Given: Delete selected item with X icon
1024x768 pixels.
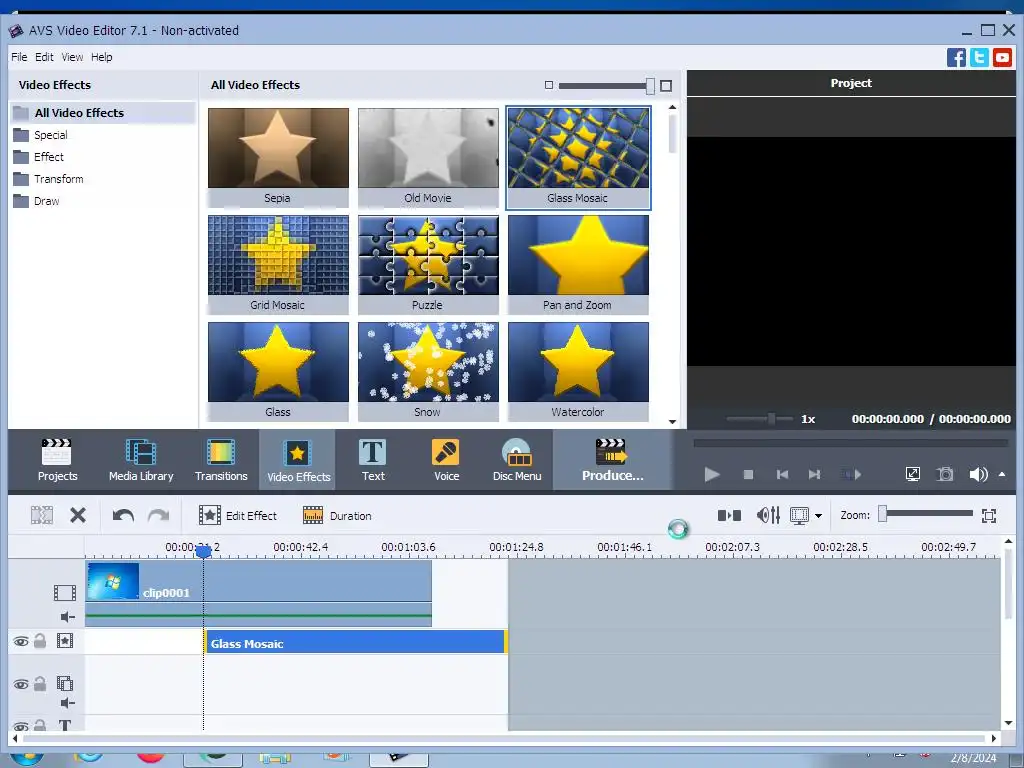Looking at the screenshot, I should click(x=78, y=515).
